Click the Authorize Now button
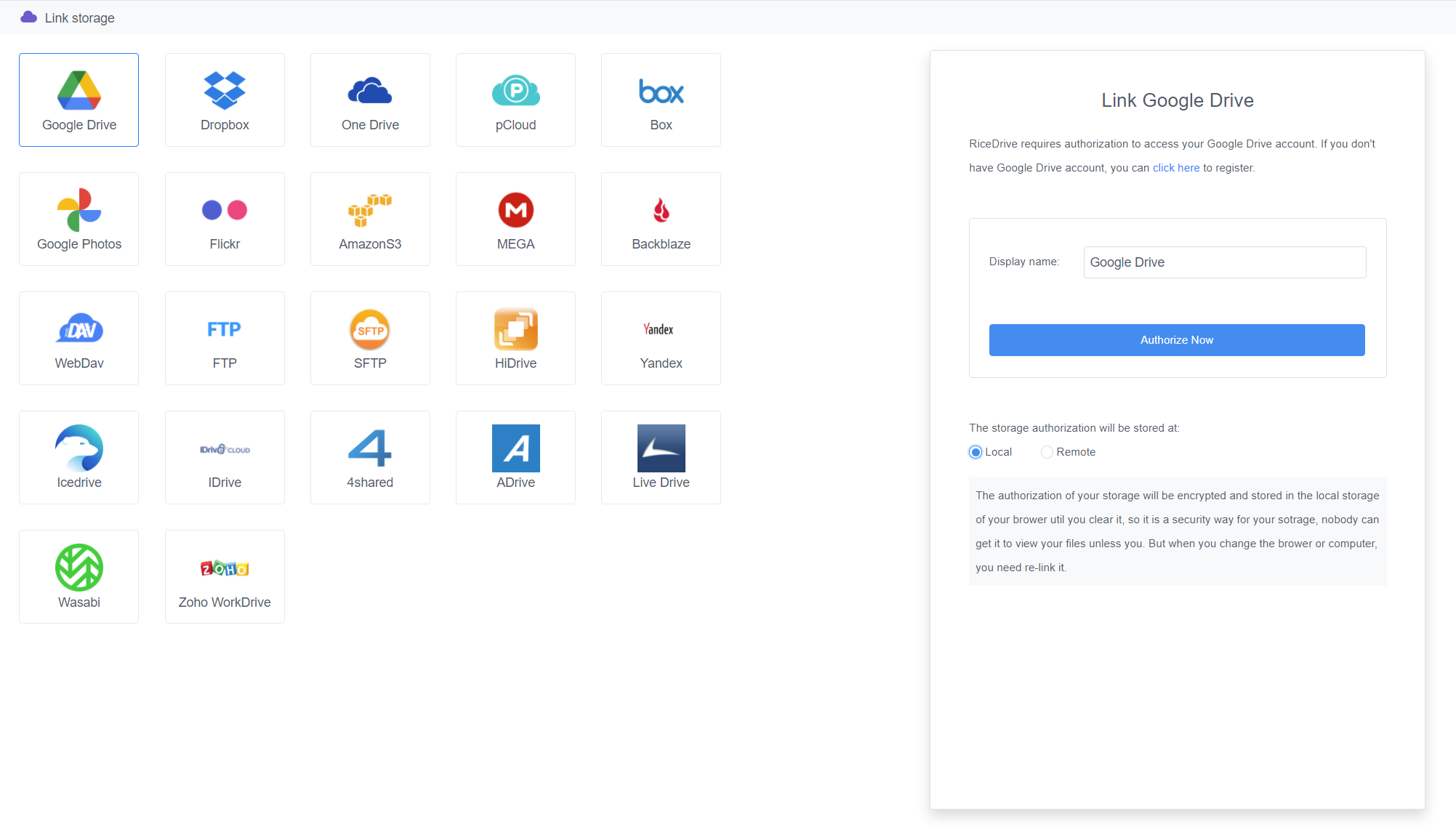The height and width of the screenshot is (835, 1456). (1177, 340)
